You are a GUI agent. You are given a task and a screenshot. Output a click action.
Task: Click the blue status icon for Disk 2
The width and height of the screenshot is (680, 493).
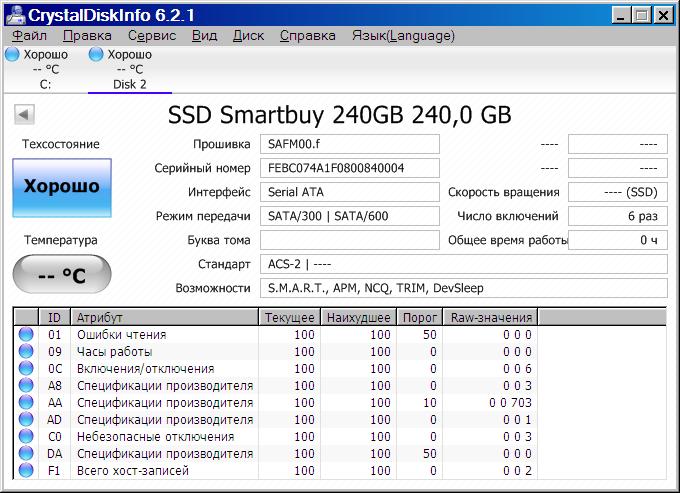click(x=96, y=54)
